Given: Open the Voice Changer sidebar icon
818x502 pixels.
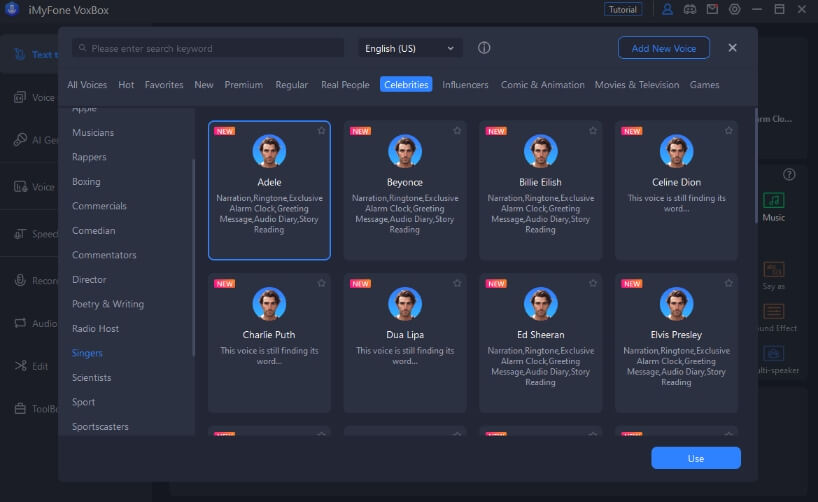Looking at the screenshot, I should click(x=20, y=187).
